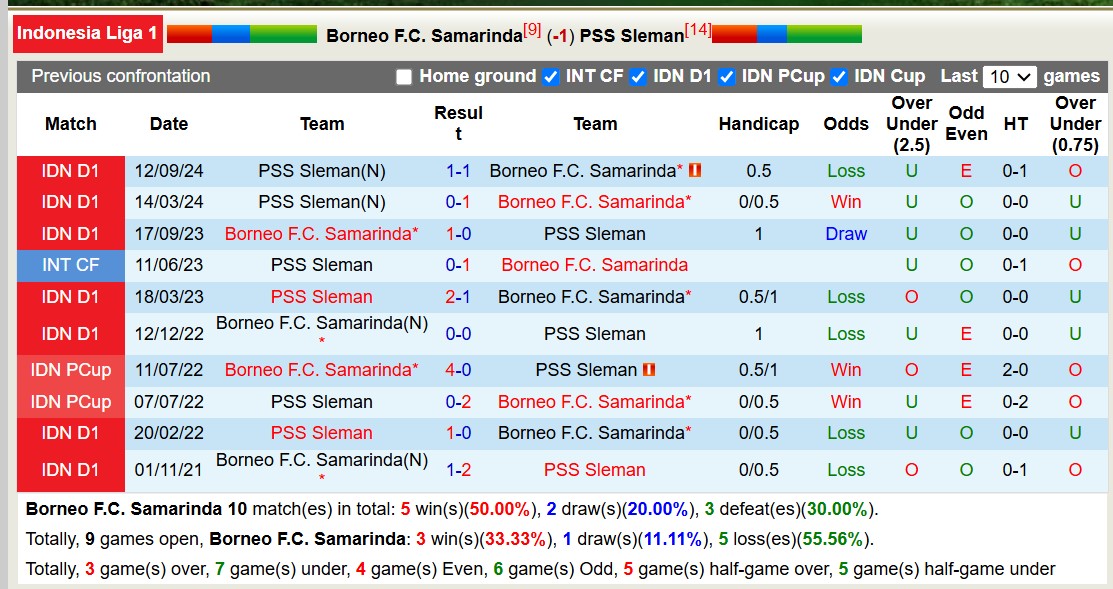Enable the Home ground checkbox

click(404, 77)
